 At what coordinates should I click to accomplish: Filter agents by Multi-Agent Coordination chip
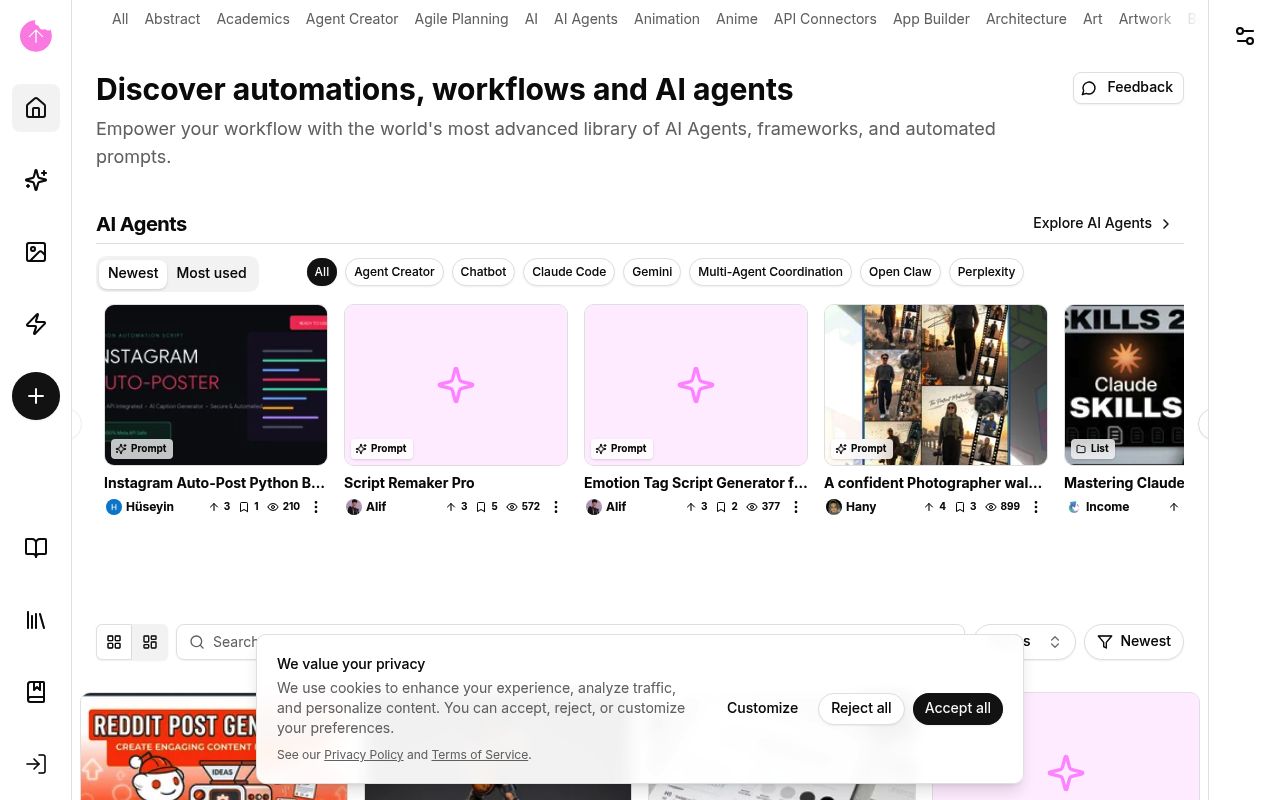tap(770, 272)
